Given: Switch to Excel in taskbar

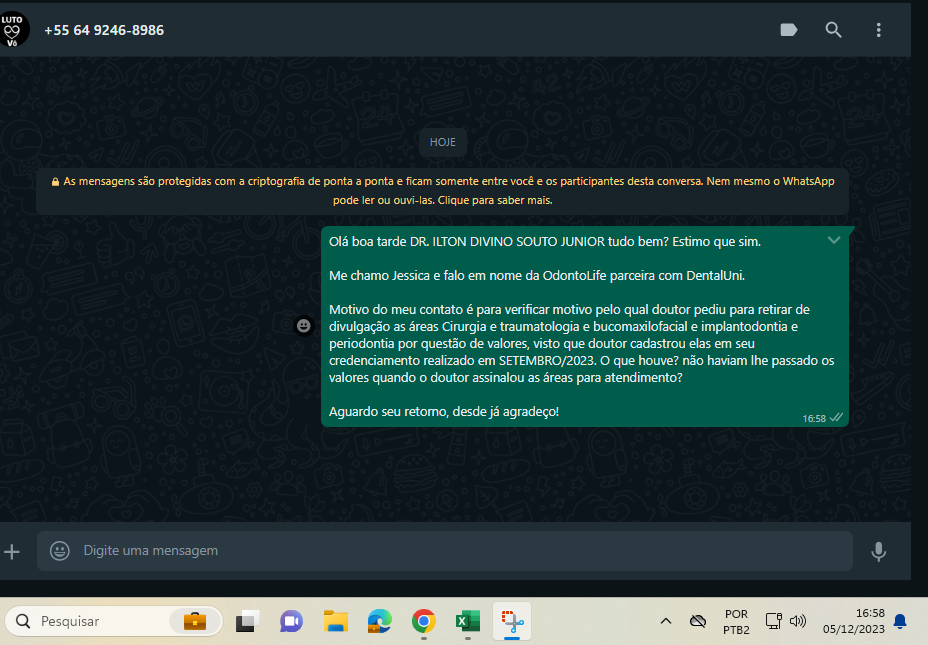Looking at the screenshot, I should 468,621.
